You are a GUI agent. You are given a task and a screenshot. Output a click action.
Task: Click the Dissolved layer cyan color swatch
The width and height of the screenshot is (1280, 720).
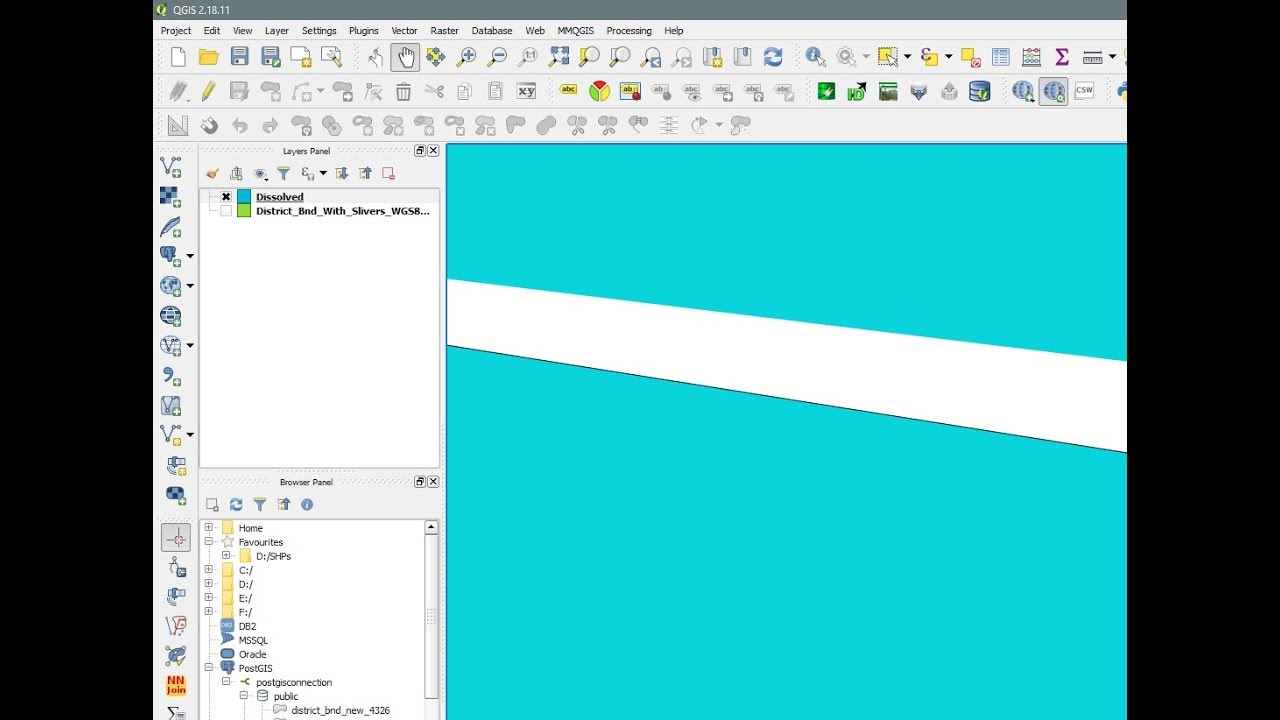point(244,197)
